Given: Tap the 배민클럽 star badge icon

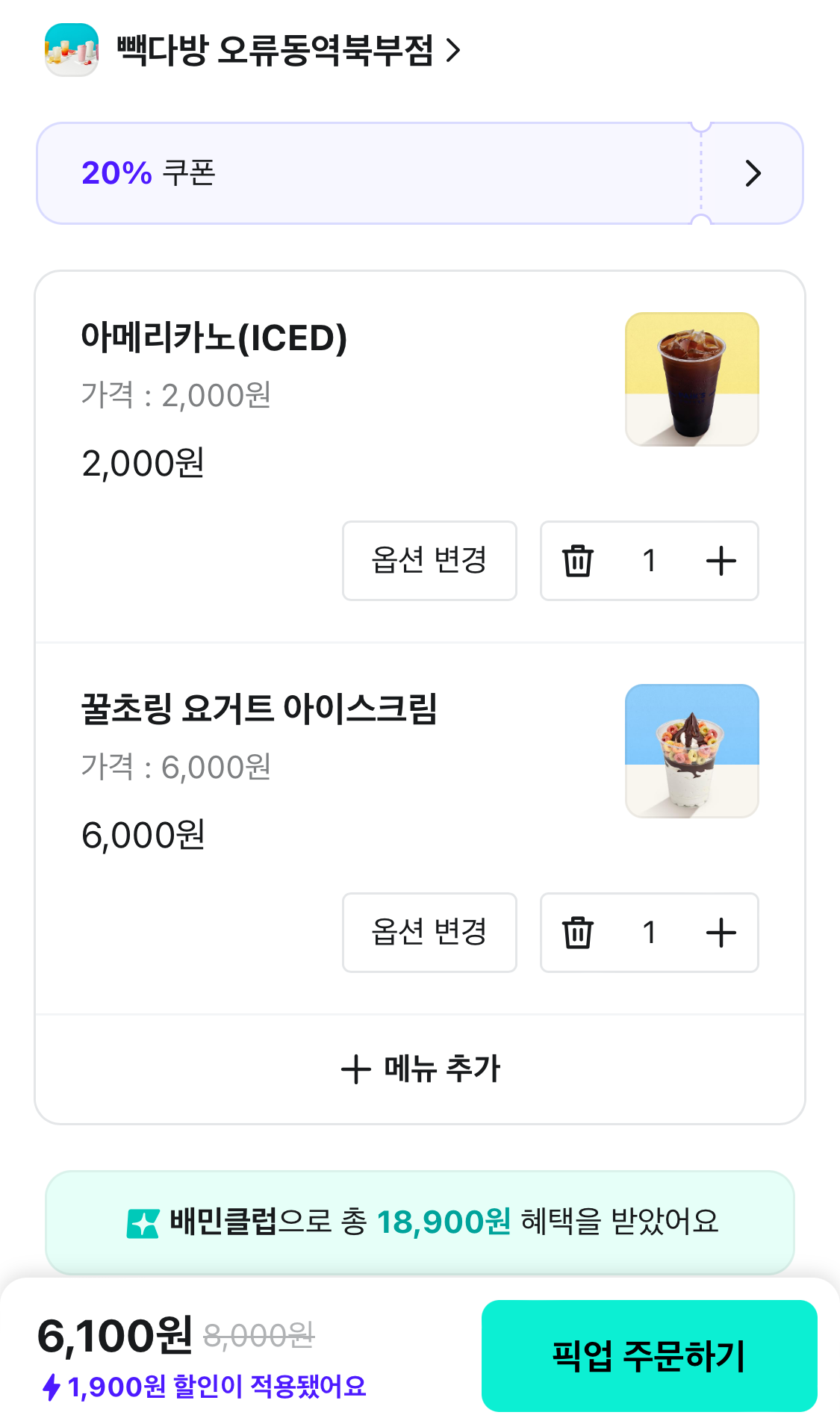Looking at the screenshot, I should [143, 1223].
